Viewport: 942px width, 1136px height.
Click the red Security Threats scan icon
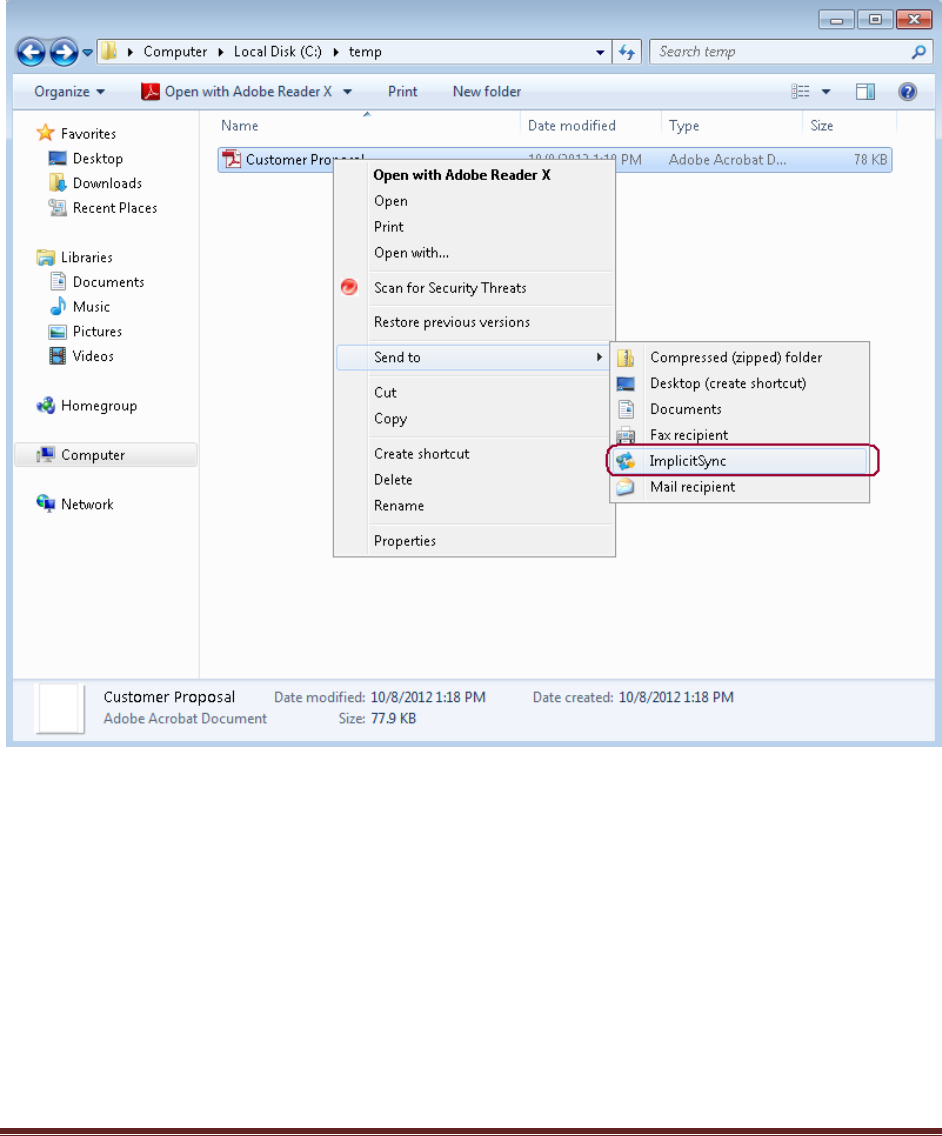point(349,288)
